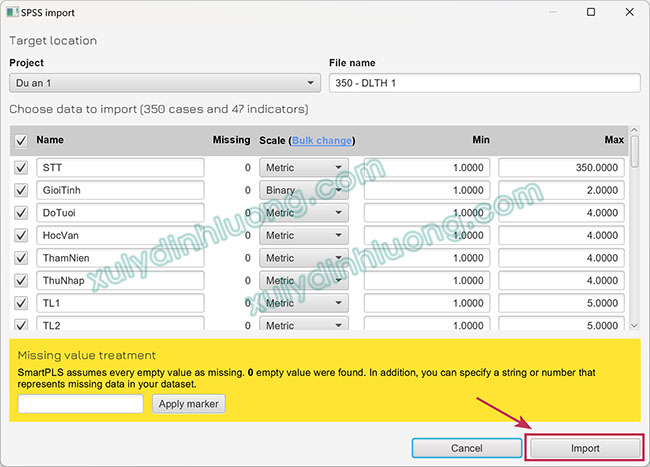Change scale type of ThuNhap row
This screenshot has width=650, height=467.
(x=303, y=280)
